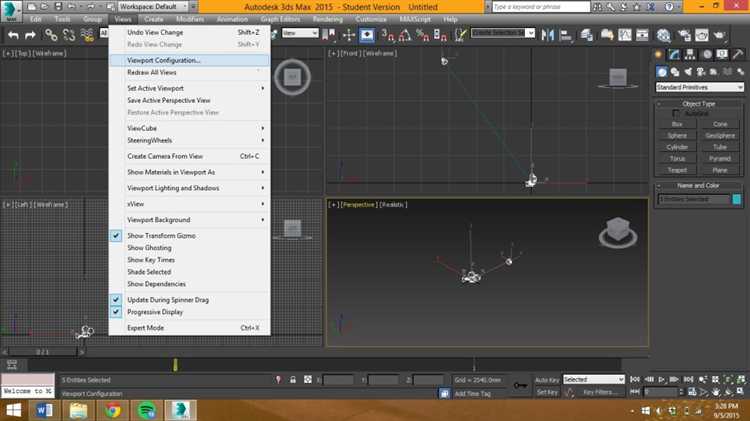
Task: Click the save file icon in quick access bar
Action: click(x=58, y=7)
